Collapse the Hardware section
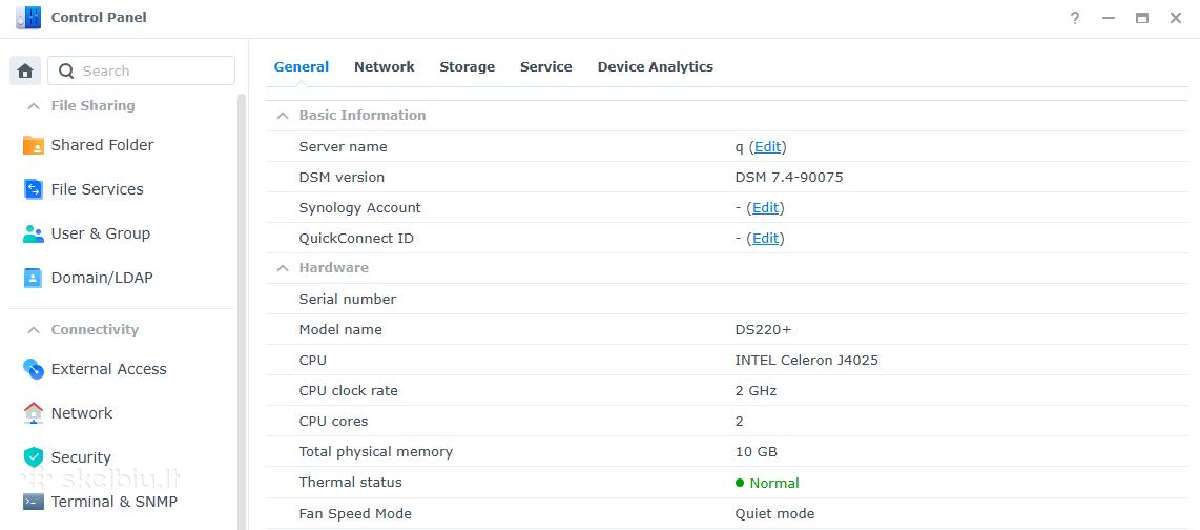Image resolution: width=1200 pixels, height=530 pixels. pyautogui.click(x=283, y=268)
